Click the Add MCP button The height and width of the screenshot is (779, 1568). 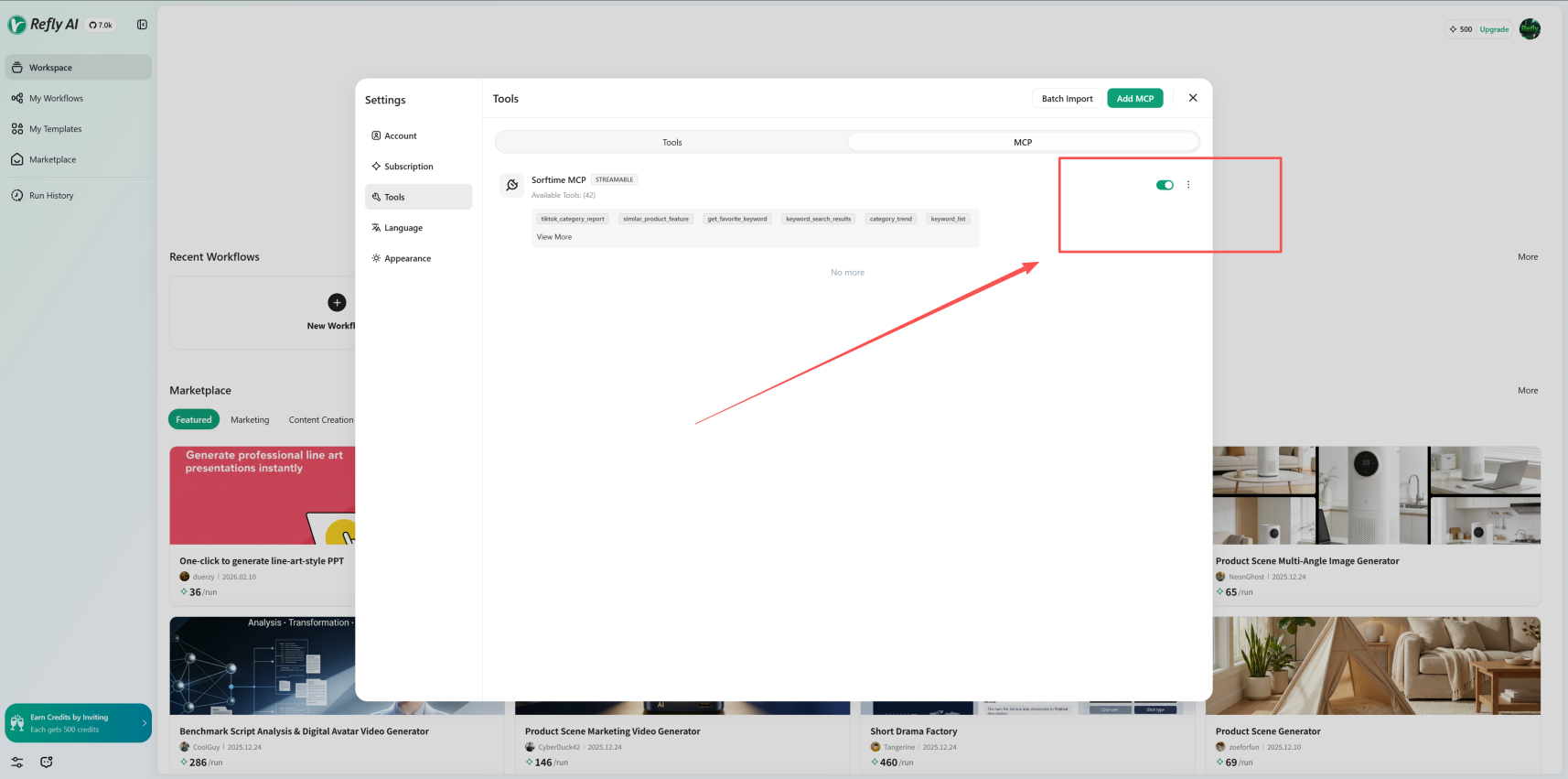coord(1134,99)
